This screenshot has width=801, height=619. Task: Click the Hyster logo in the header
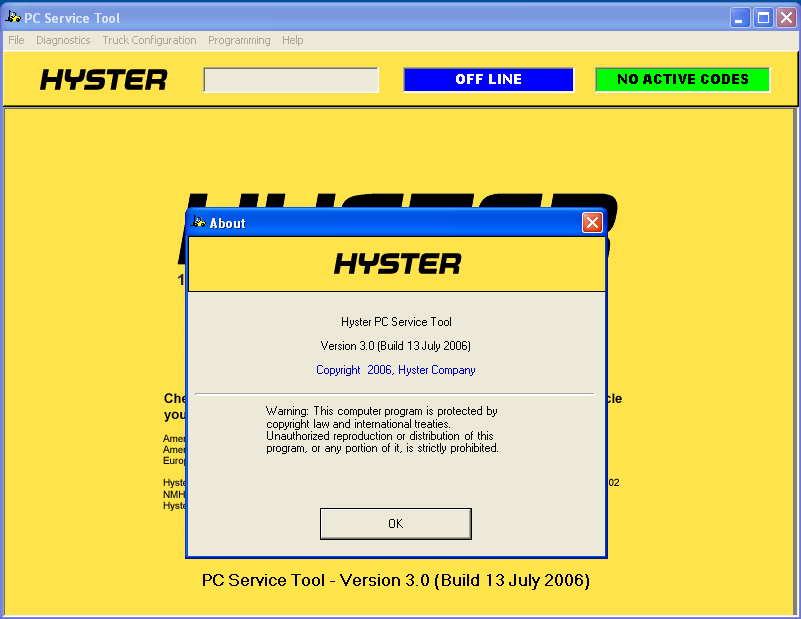[104, 80]
